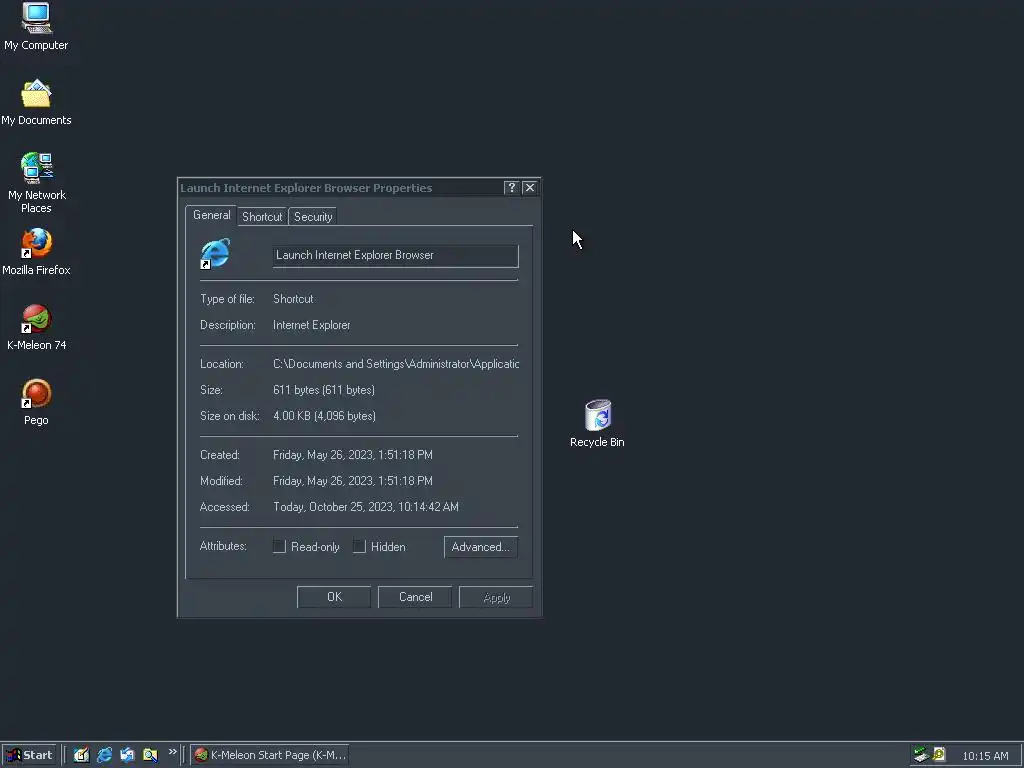Click the 'Shortcut' type of file value
1024x768 pixels.
(293, 298)
